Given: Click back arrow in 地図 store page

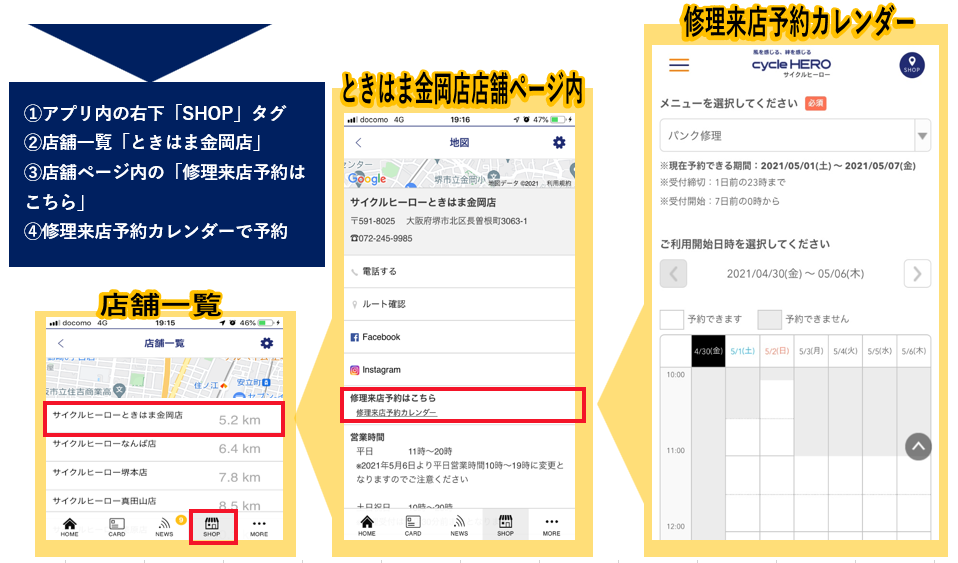Looking at the screenshot, I should (x=359, y=142).
